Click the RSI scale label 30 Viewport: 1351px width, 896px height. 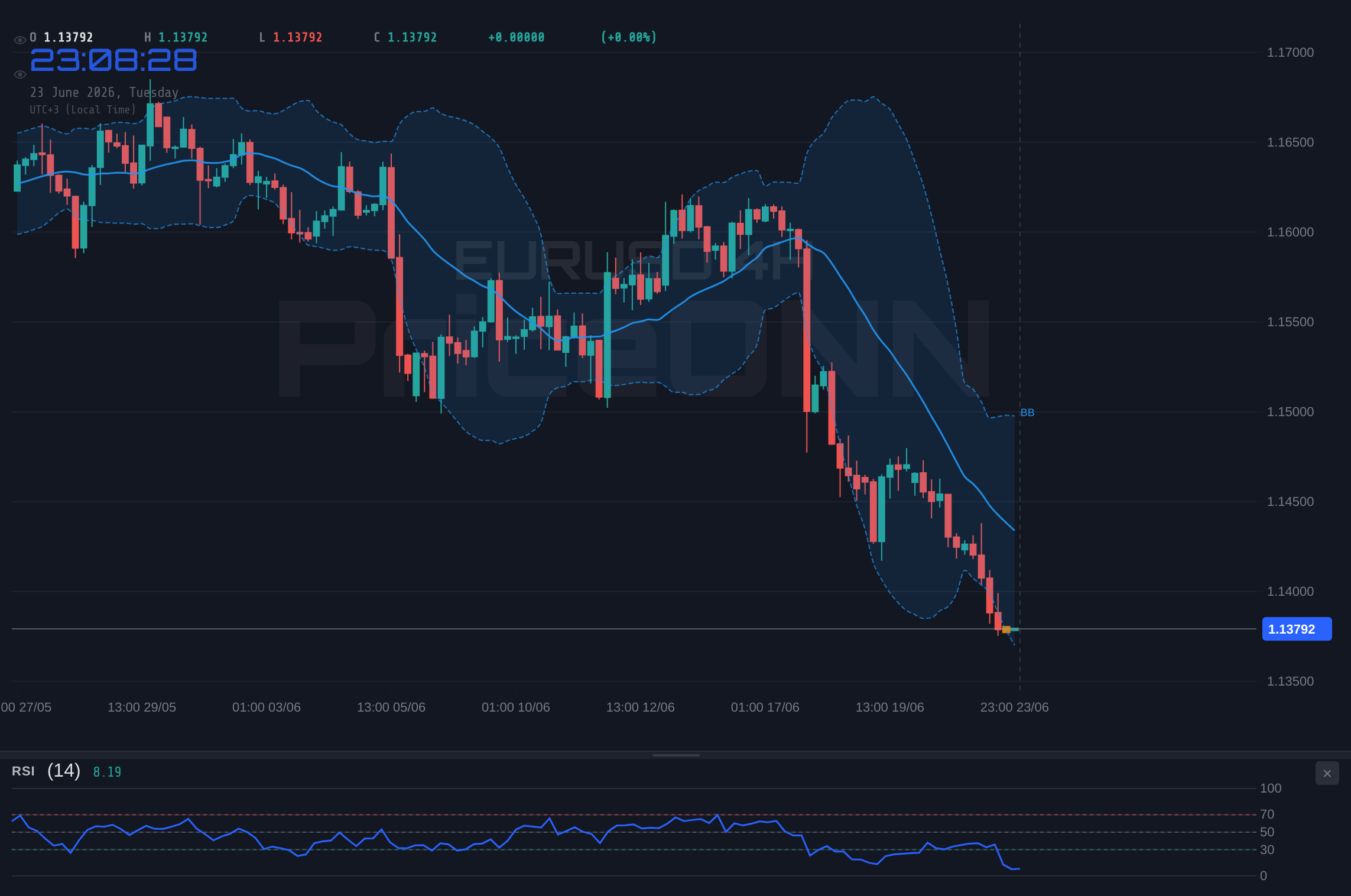(1267, 850)
